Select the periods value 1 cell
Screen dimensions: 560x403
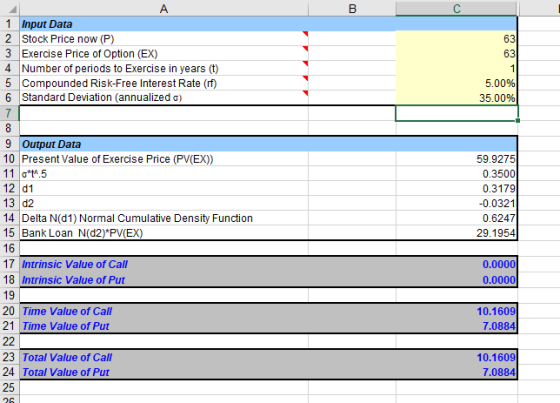pos(456,68)
